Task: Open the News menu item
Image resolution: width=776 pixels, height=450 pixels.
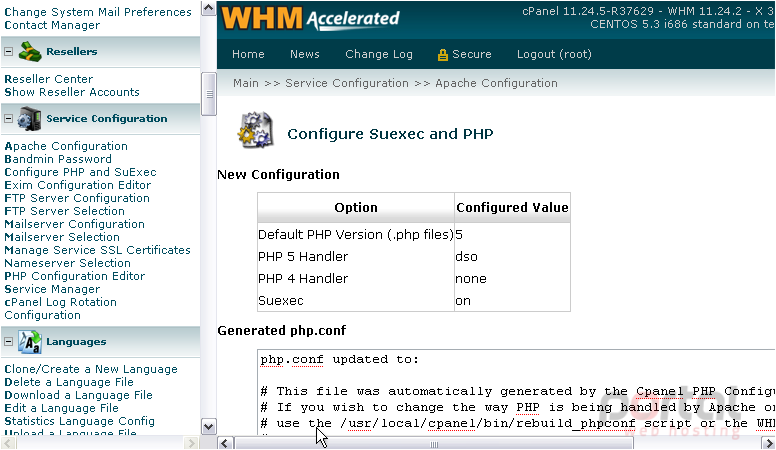Action: point(305,54)
